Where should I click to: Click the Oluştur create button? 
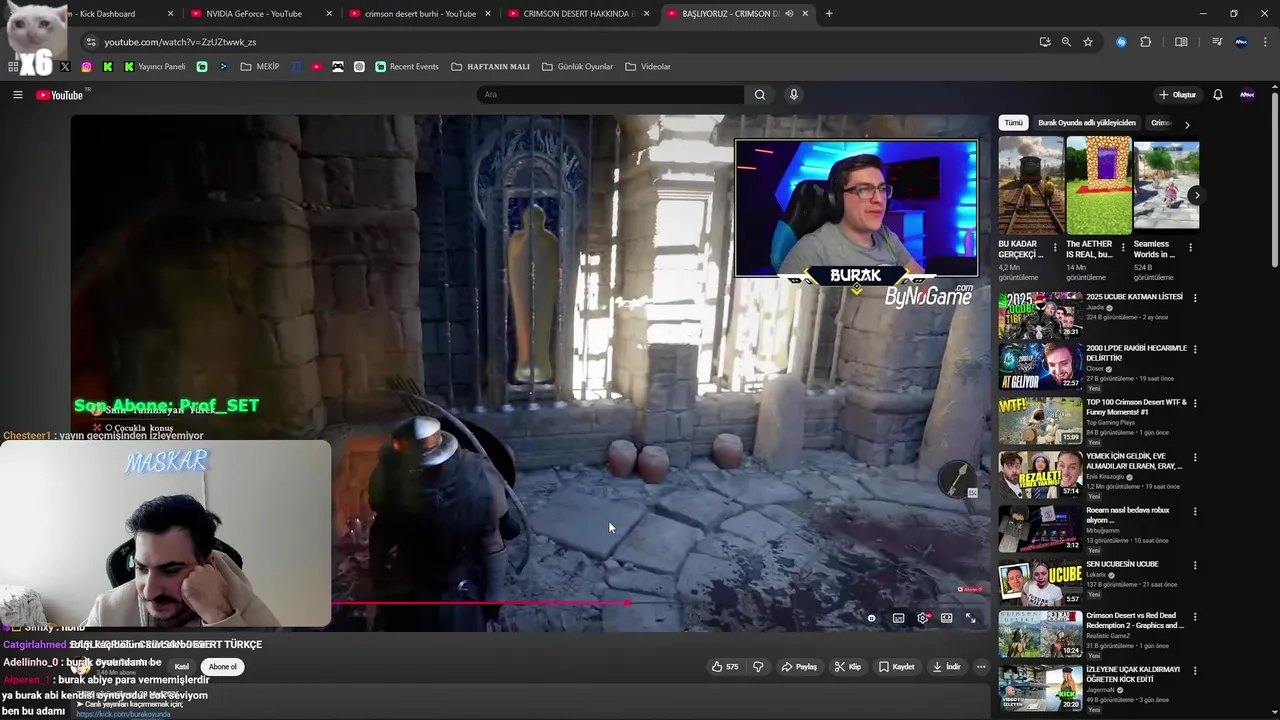[x=1177, y=95]
